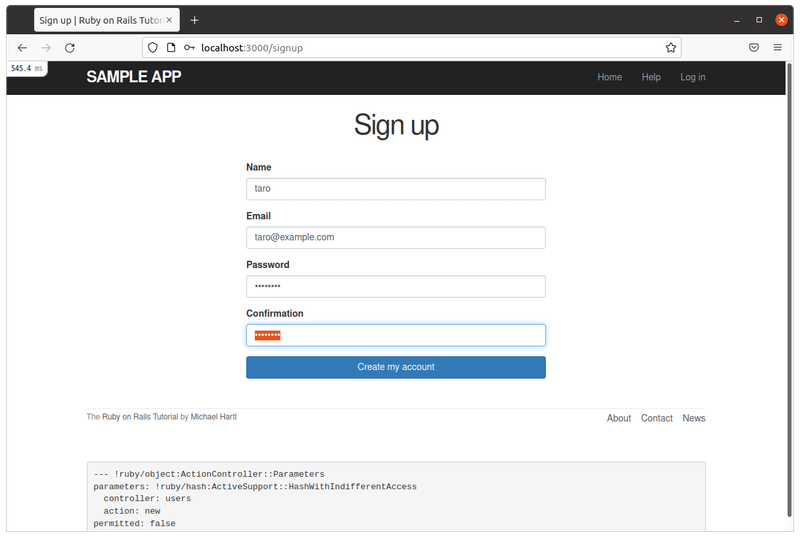
Task: Open the Ruby on Rails Tutorial link
Action: tap(140, 417)
